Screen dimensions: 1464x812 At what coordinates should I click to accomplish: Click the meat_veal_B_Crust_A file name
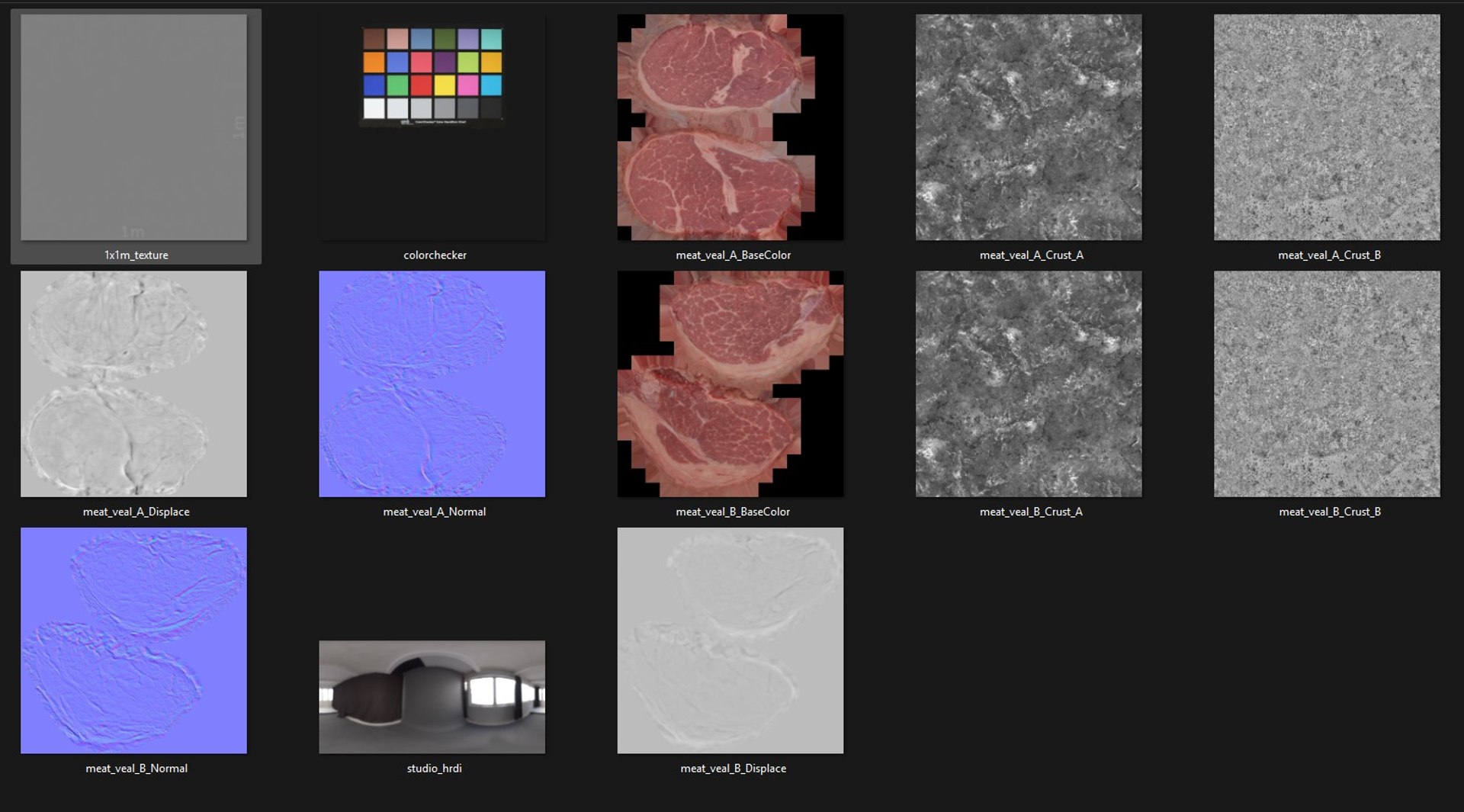[1031, 512]
